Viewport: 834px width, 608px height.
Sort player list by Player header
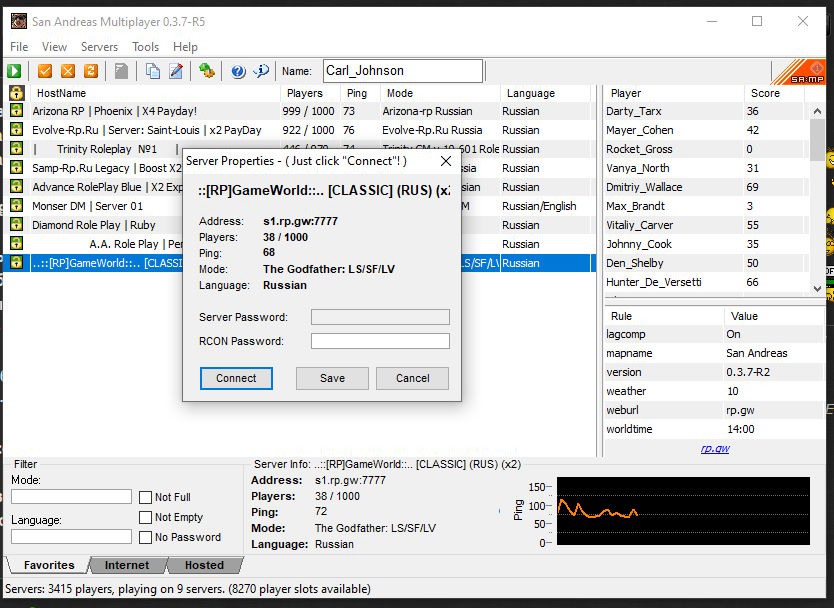674,93
